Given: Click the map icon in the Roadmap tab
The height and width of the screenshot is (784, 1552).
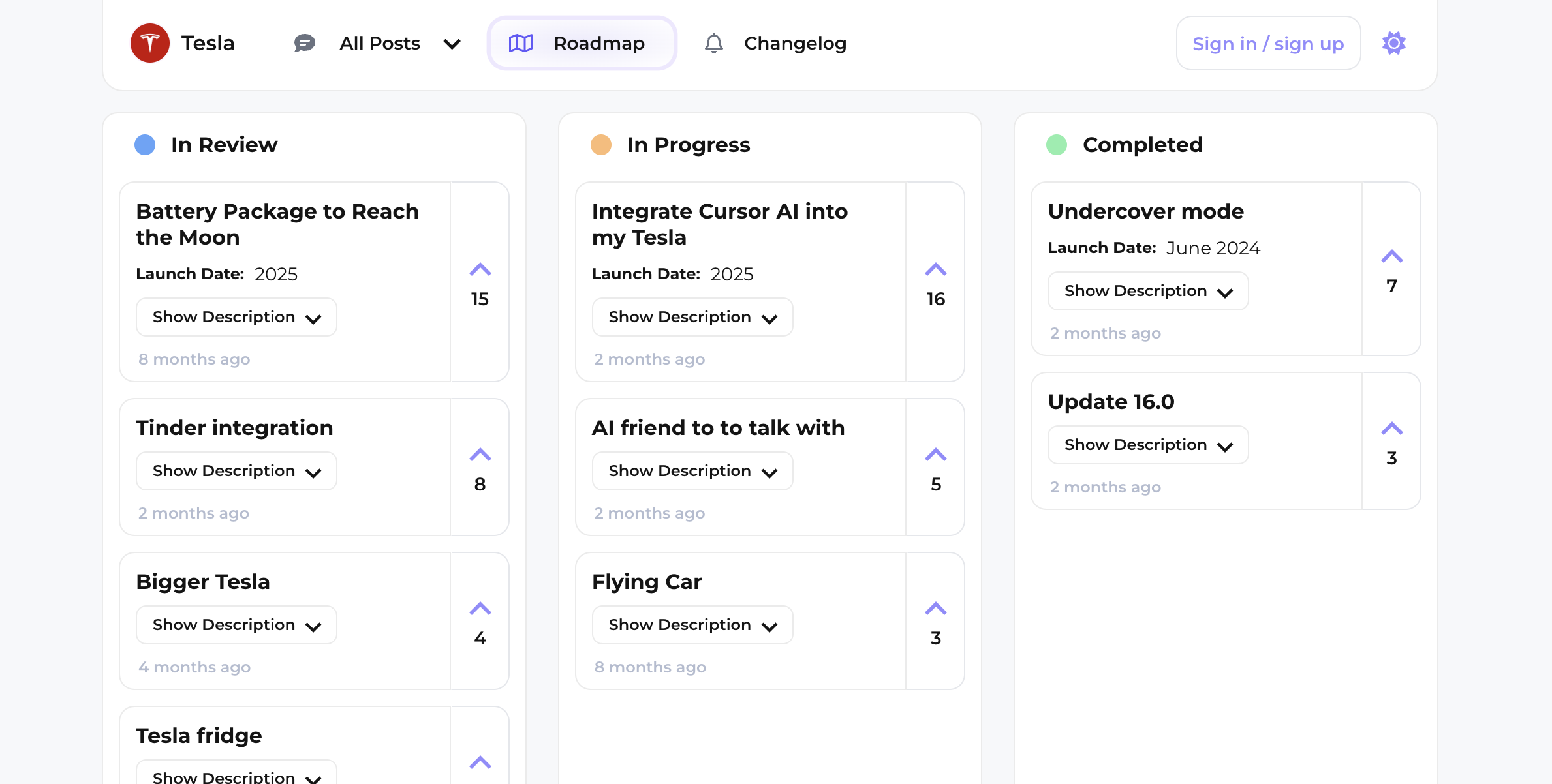Looking at the screenshot, I should tap(519, 43).
